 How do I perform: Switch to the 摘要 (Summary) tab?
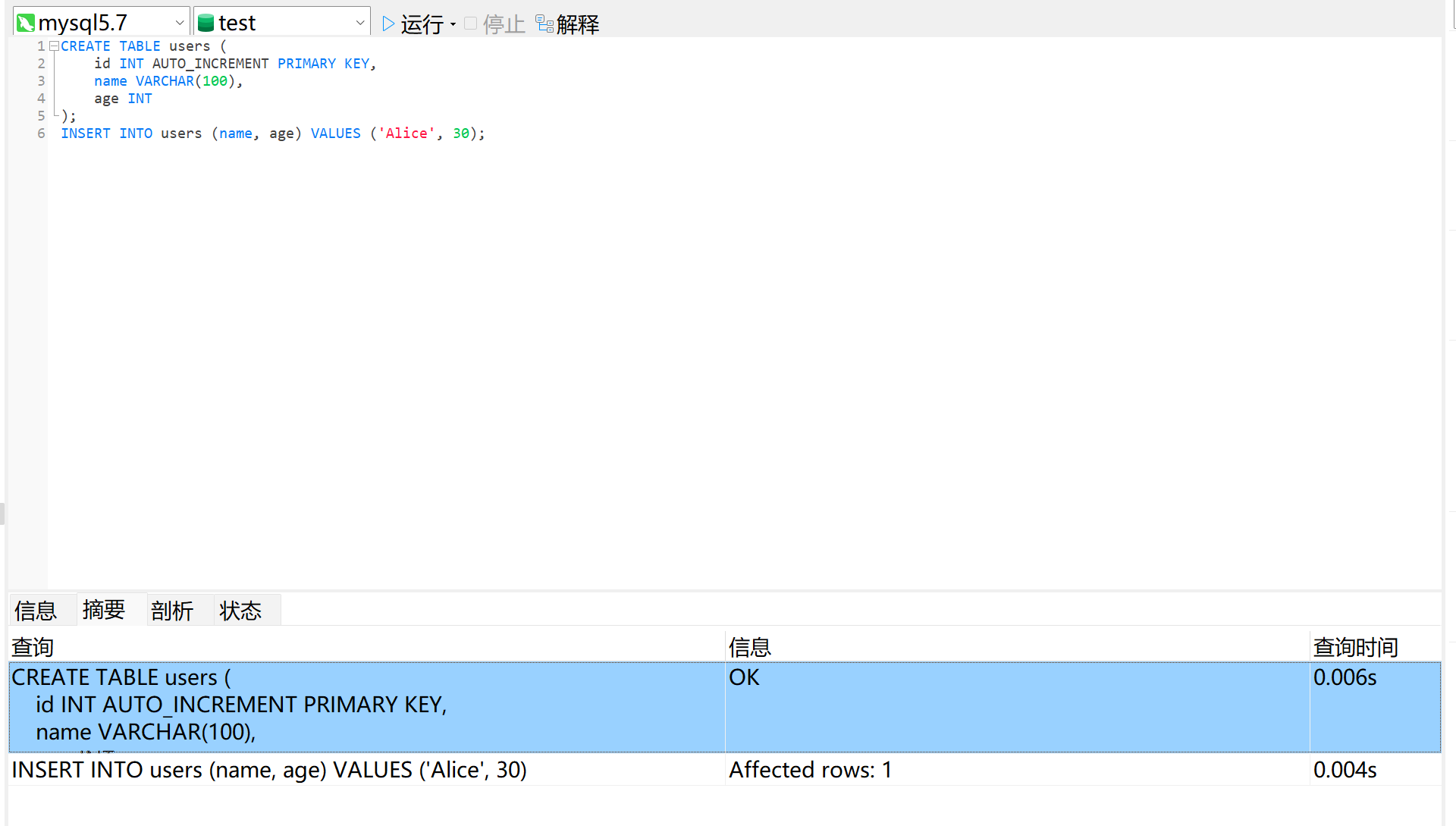coord(104,609)
